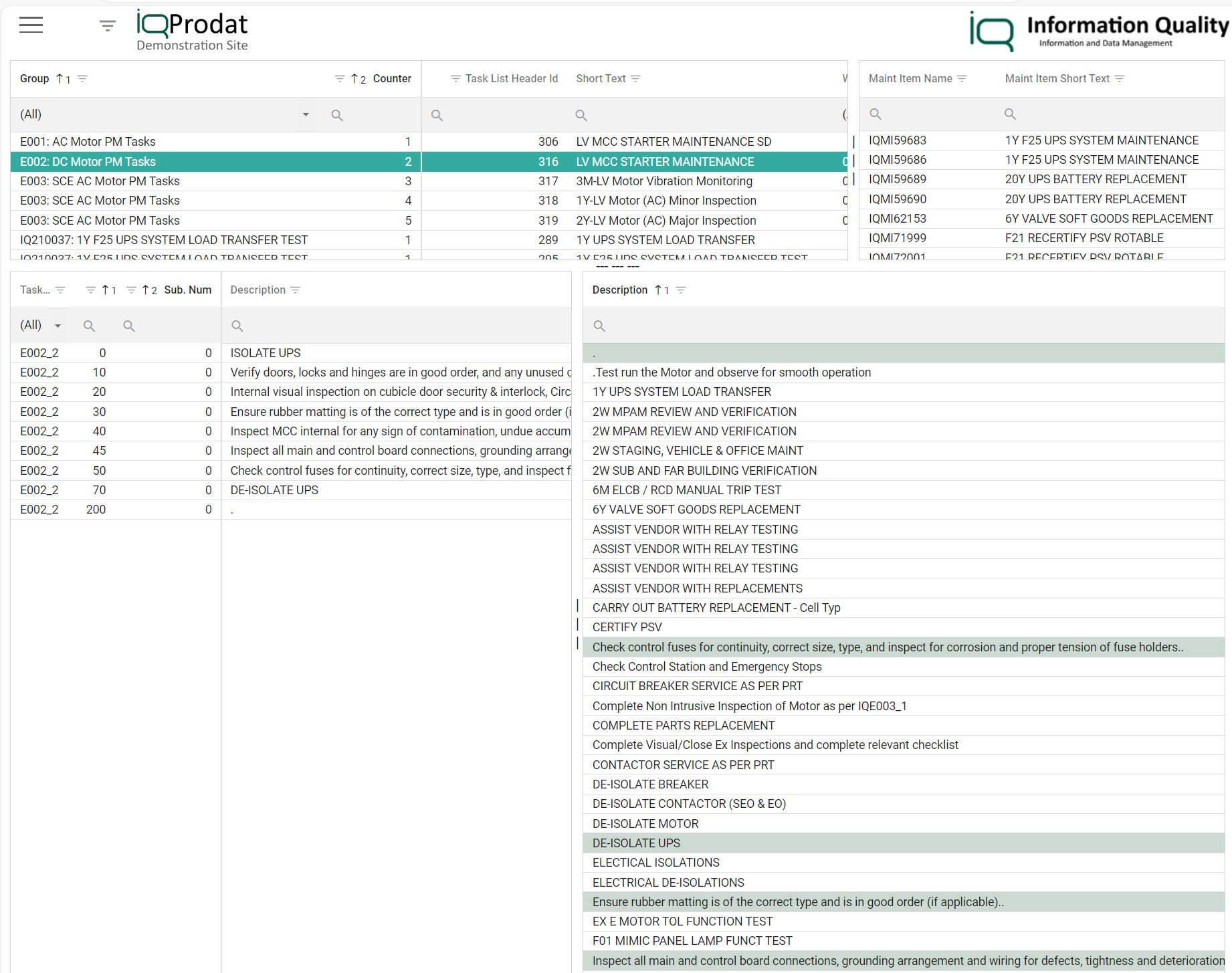The width and height of the screenshot is (1232, 973).
Task: Click the Information Quality logo link
Action: click(x=1097, y=28)
